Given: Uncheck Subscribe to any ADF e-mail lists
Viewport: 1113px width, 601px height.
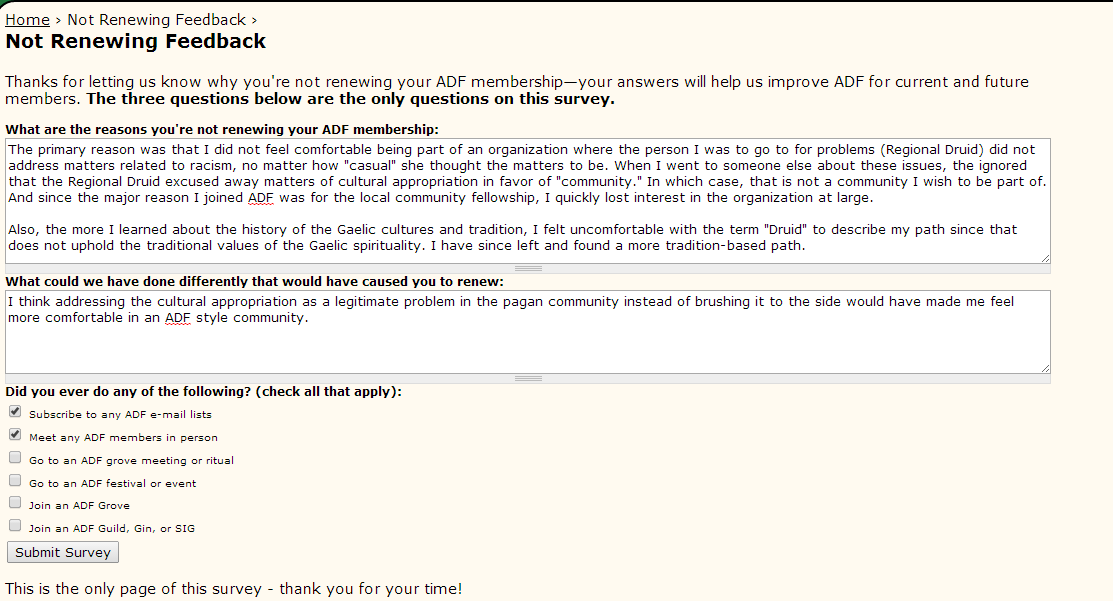Looking at the screenshot, I should (x=15, y=412).
